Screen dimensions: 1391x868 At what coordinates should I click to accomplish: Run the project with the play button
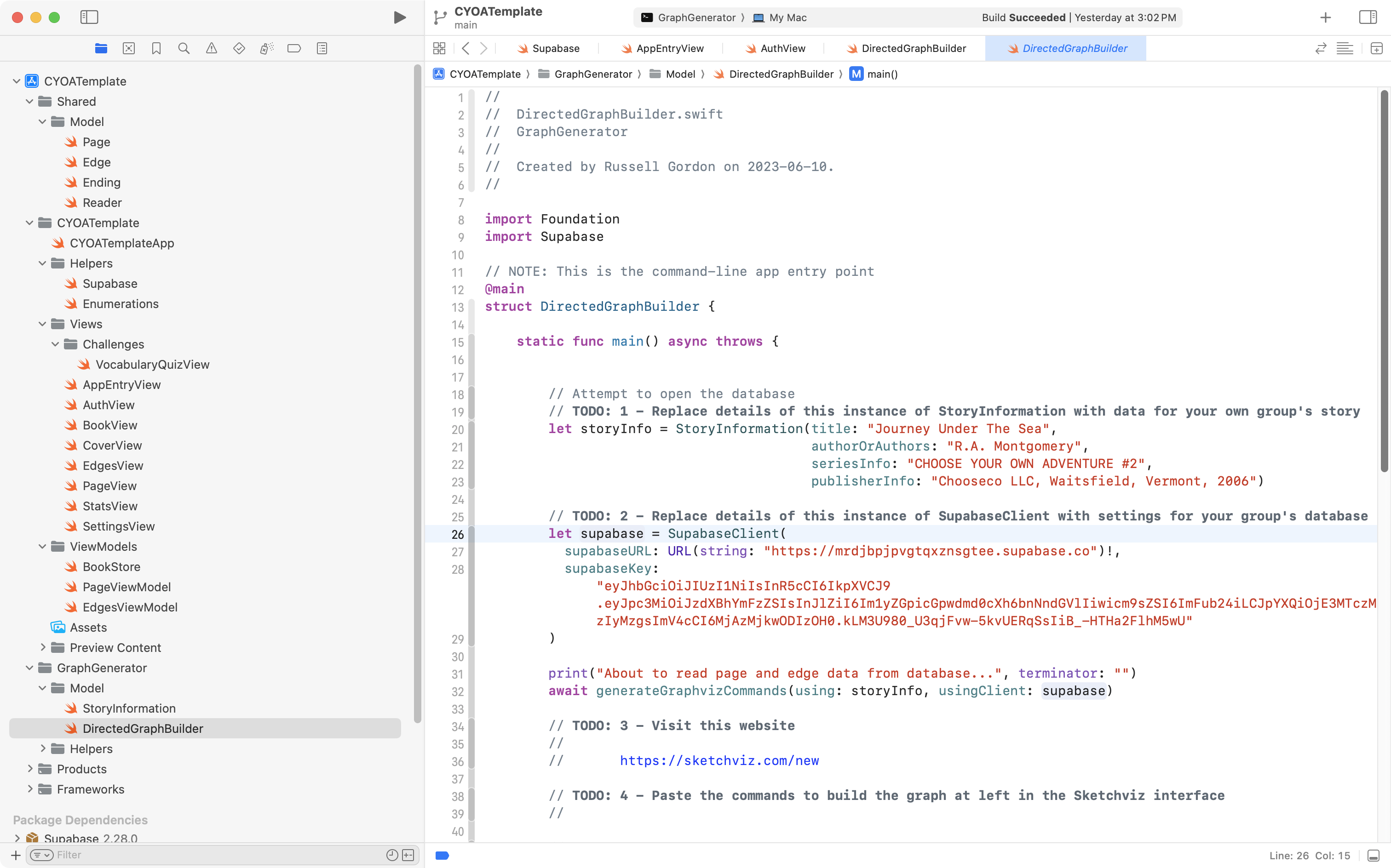coord(400,17)
